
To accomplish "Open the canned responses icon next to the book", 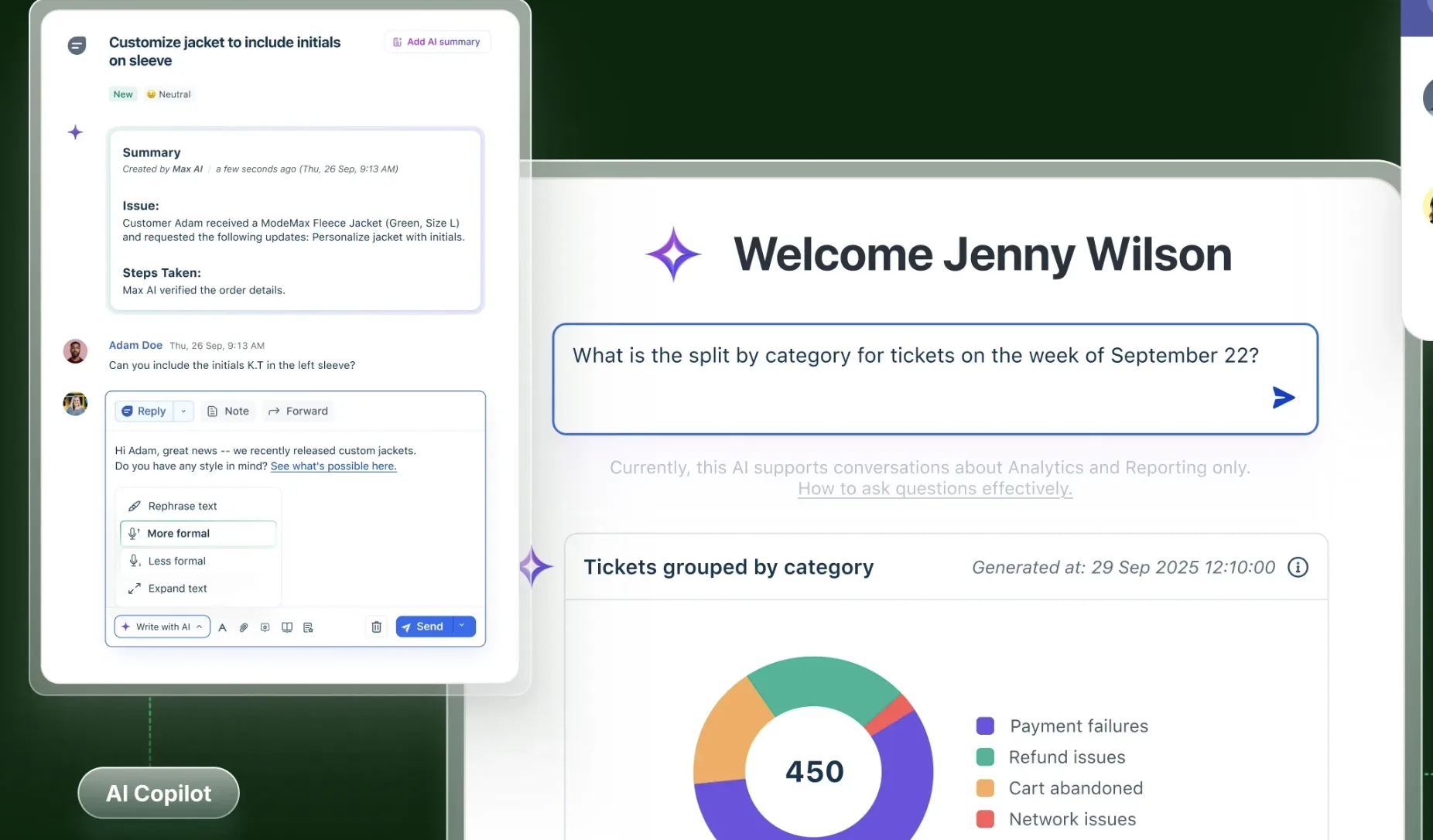I will [308, 627].
